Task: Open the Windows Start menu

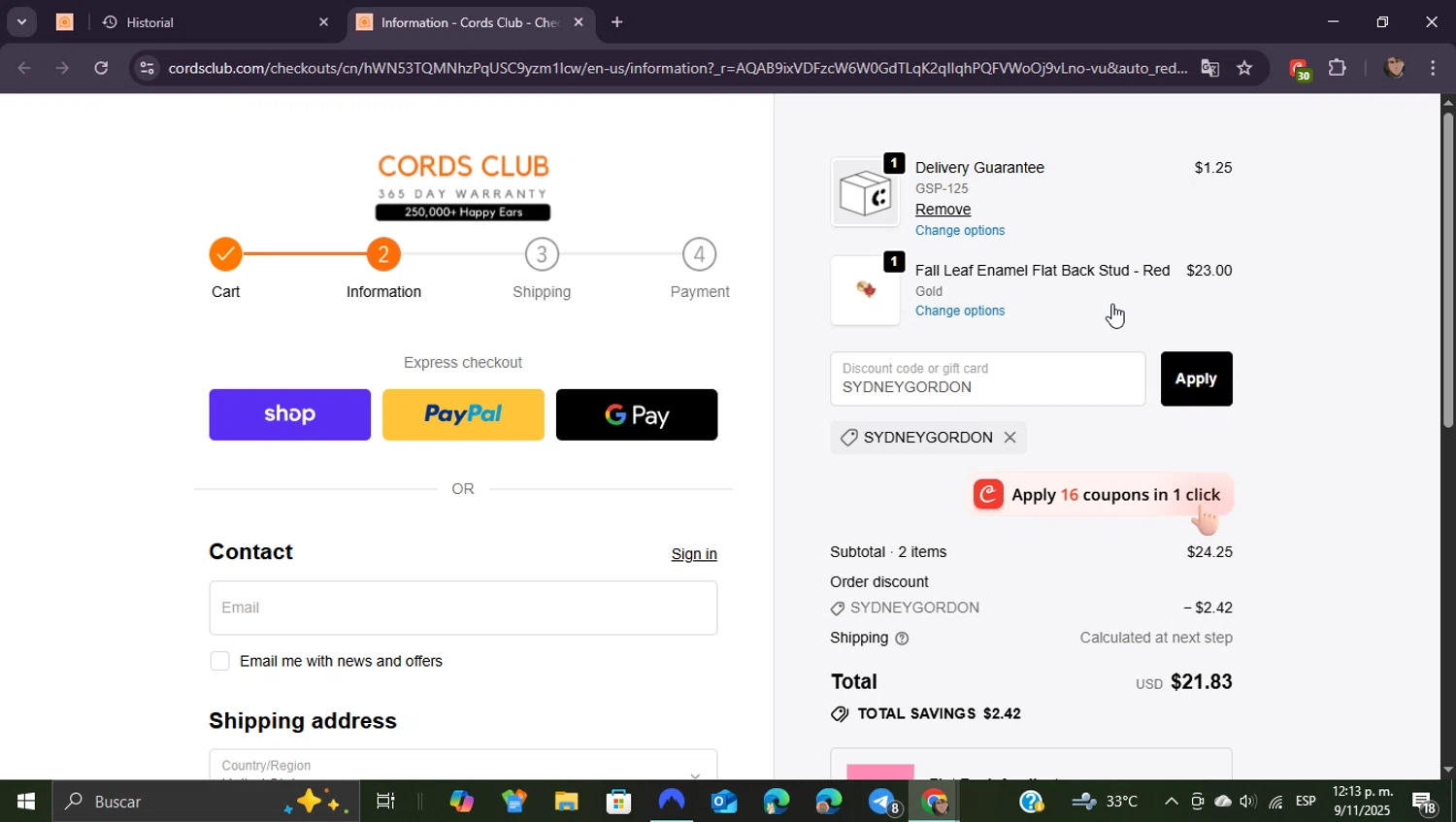Action: (25, 802)
